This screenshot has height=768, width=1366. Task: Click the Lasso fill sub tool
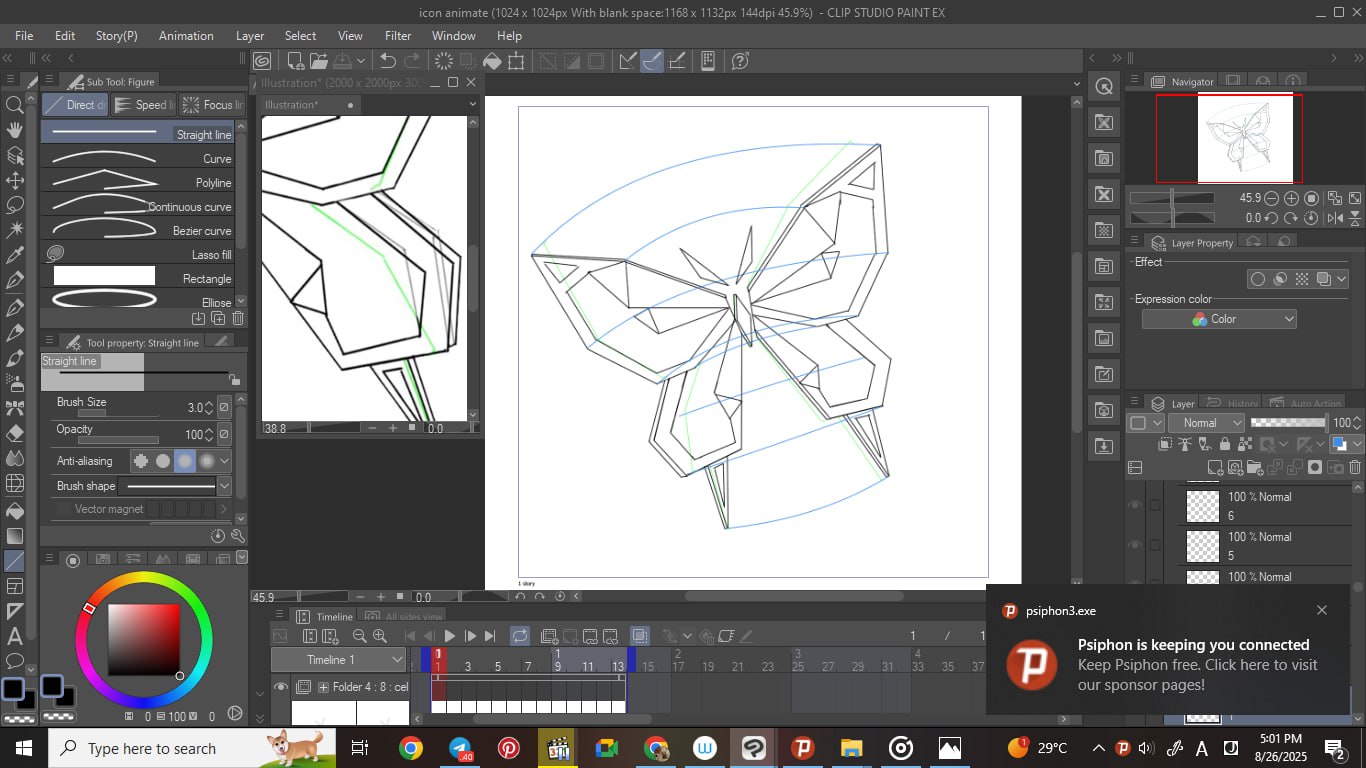pos(139,255)
